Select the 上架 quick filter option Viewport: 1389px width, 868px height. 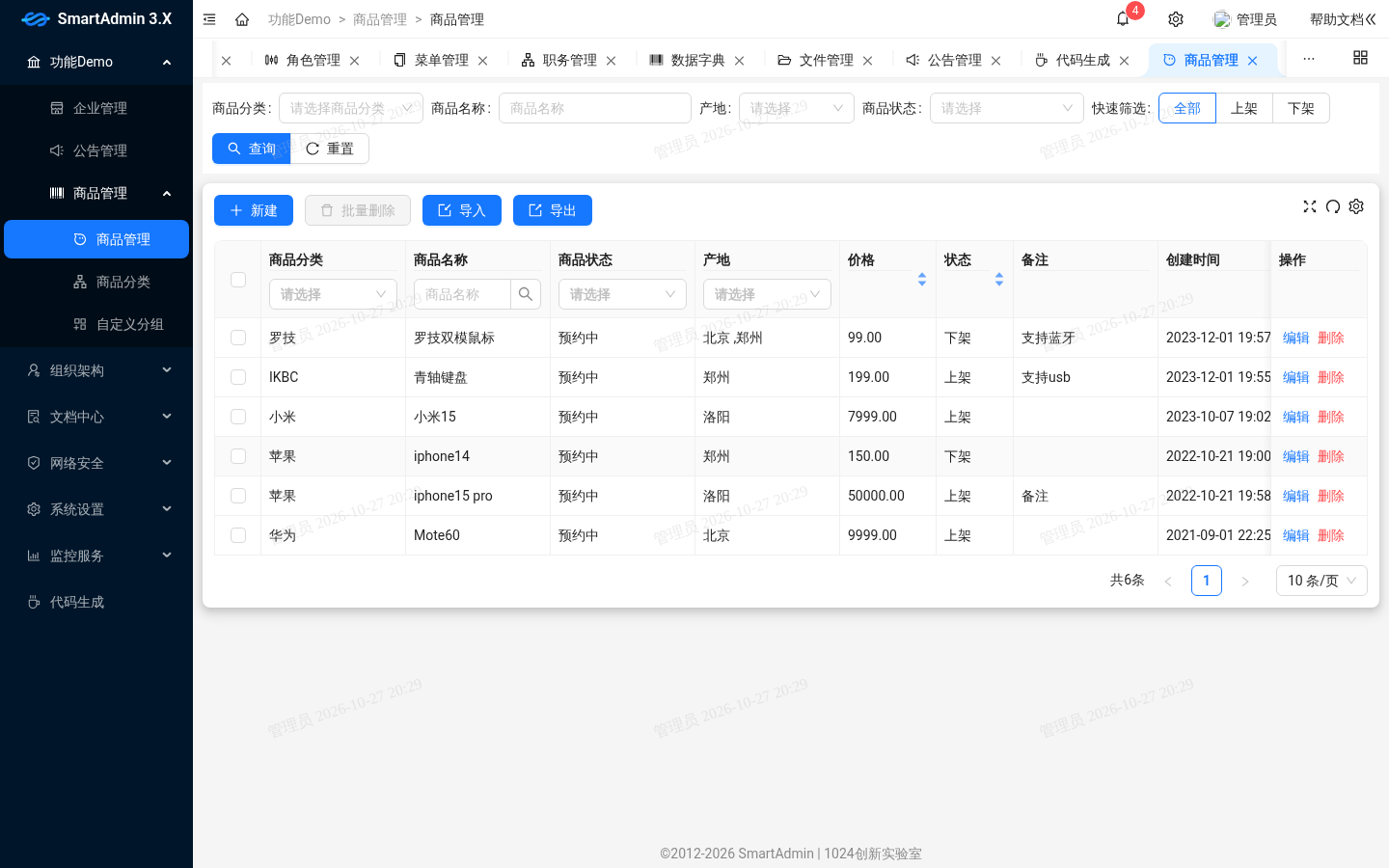coord(1244,108)
